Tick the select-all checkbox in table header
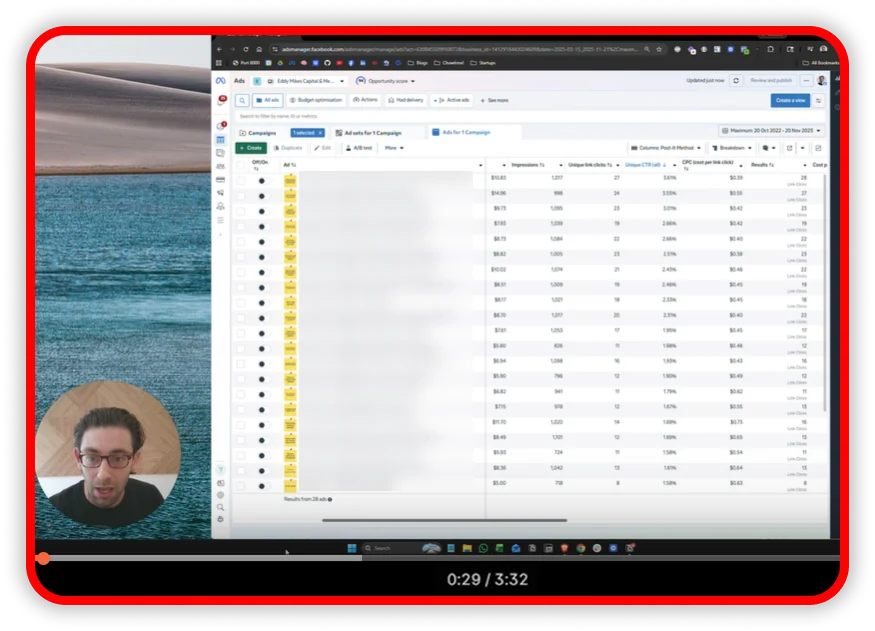Viewport: 875px width, 631px height. 240,165
